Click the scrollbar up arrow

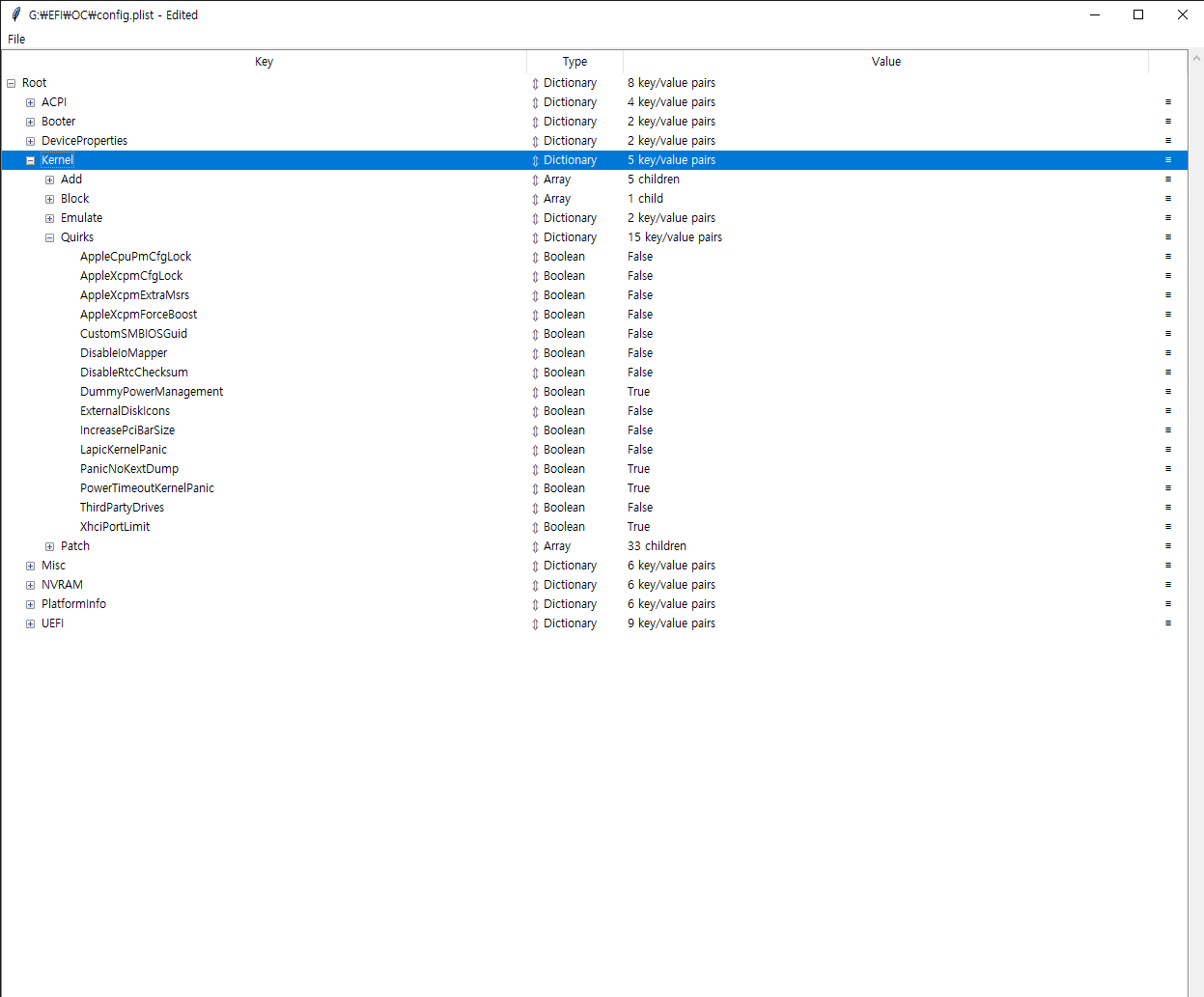1196,58
